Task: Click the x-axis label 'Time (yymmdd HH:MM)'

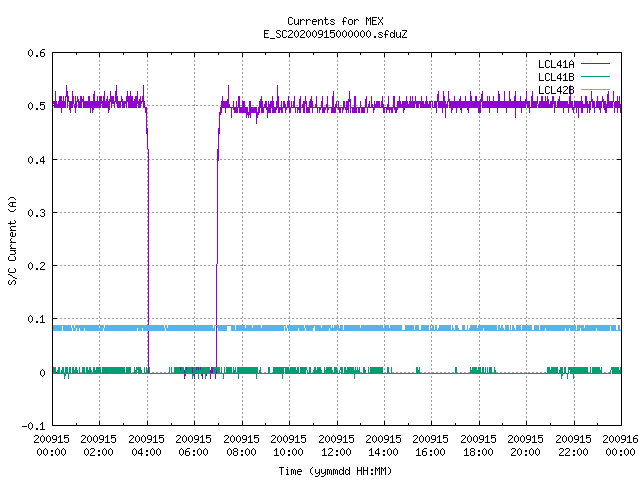Action: coord(335,471)
